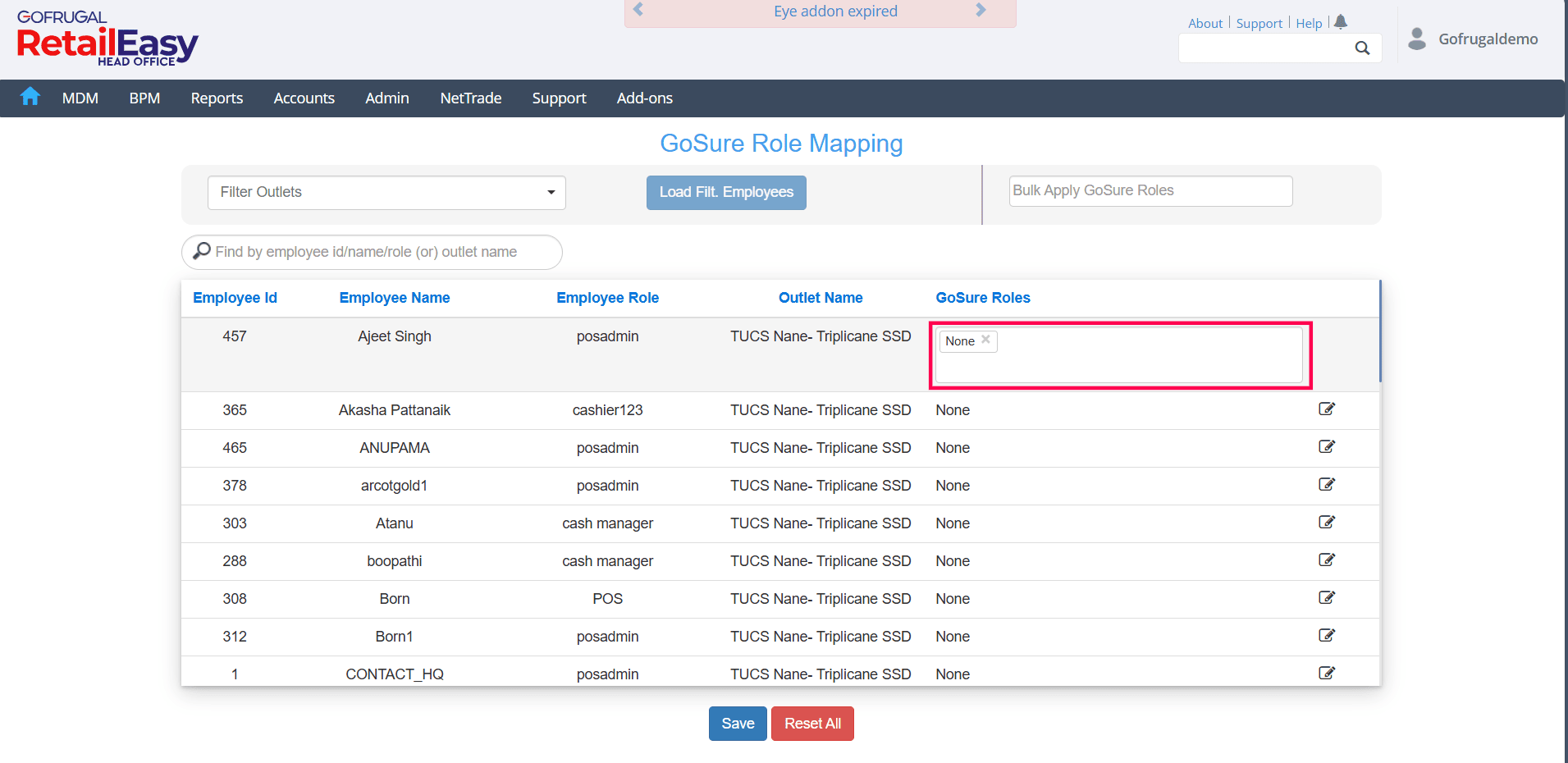This screenshot has height=763, width=1568.
Task: Open the notifications bell icon
Action: click(x=1341, y=22)
